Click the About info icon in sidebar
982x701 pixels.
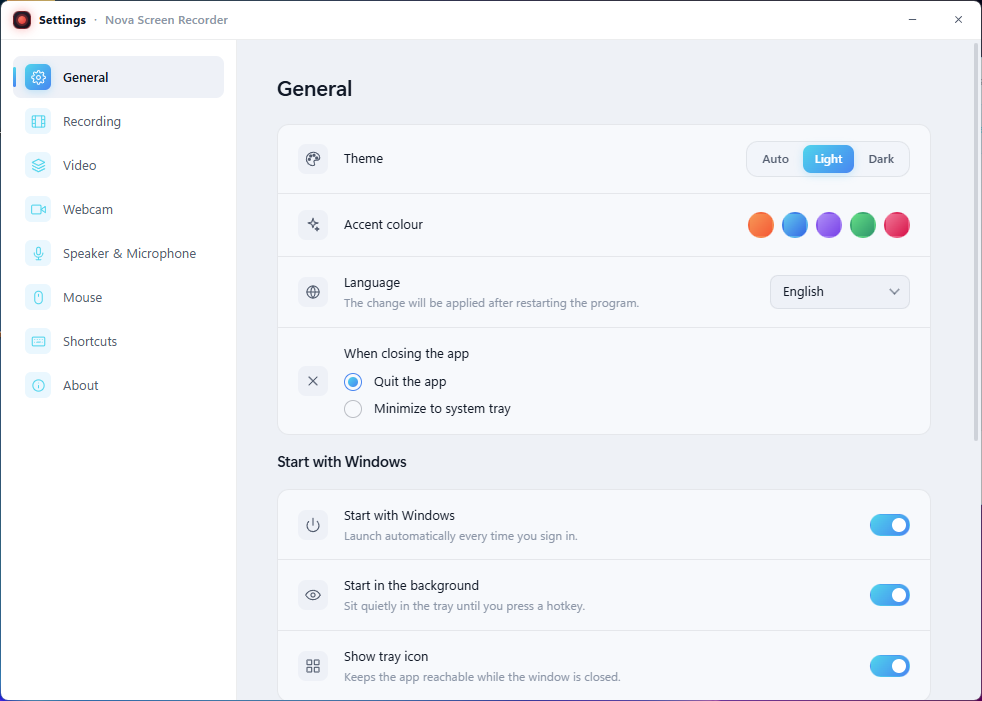click(x=38, y=385)
